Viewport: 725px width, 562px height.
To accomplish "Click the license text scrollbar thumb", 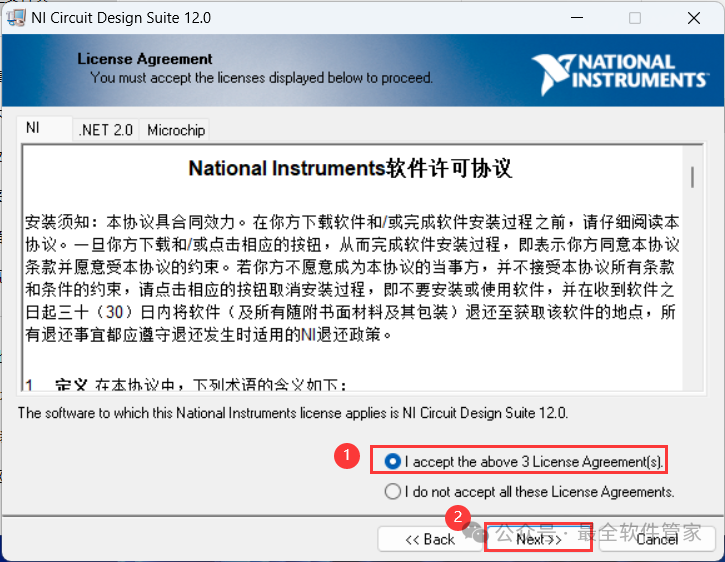I will (x=692, y=177).
